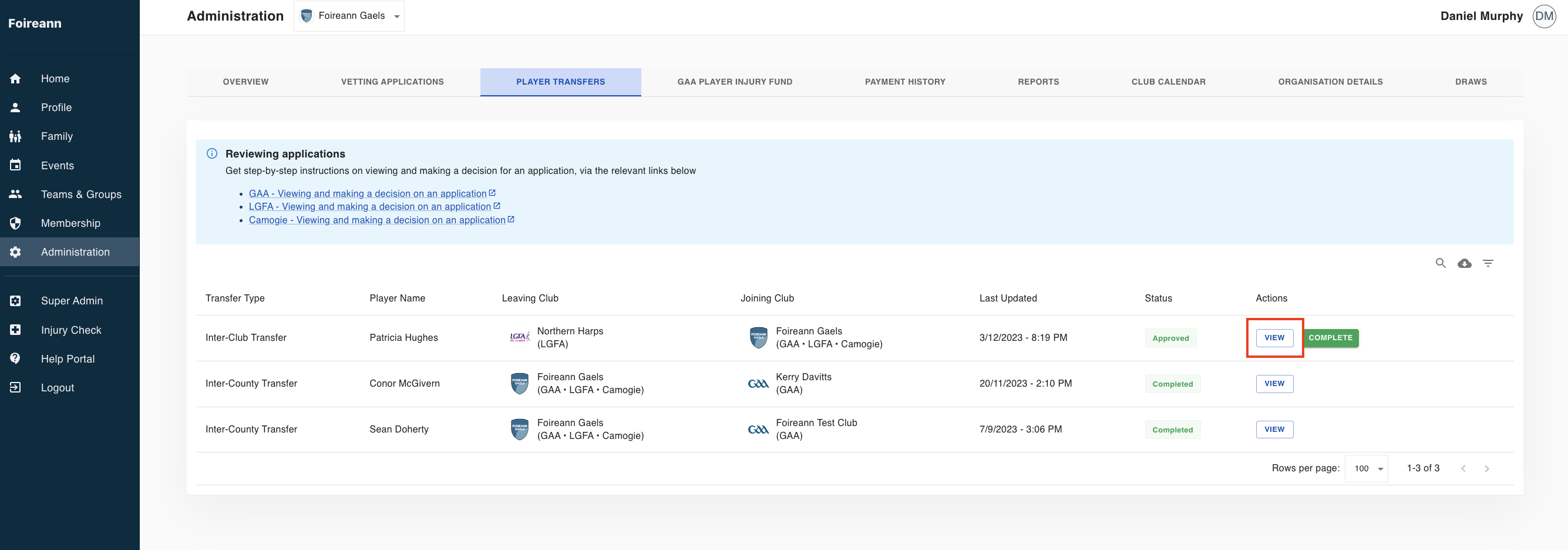1568x550 pixels.
Task: Click Daniel Murphy user name
Action: click(x=1481, y=16)
